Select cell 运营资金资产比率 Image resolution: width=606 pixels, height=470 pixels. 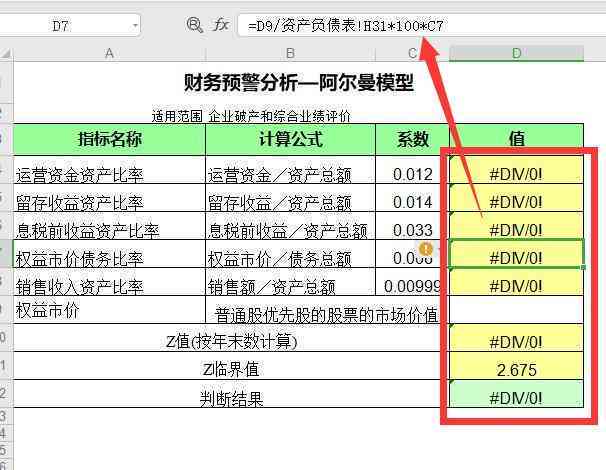[x=109, y=169]
